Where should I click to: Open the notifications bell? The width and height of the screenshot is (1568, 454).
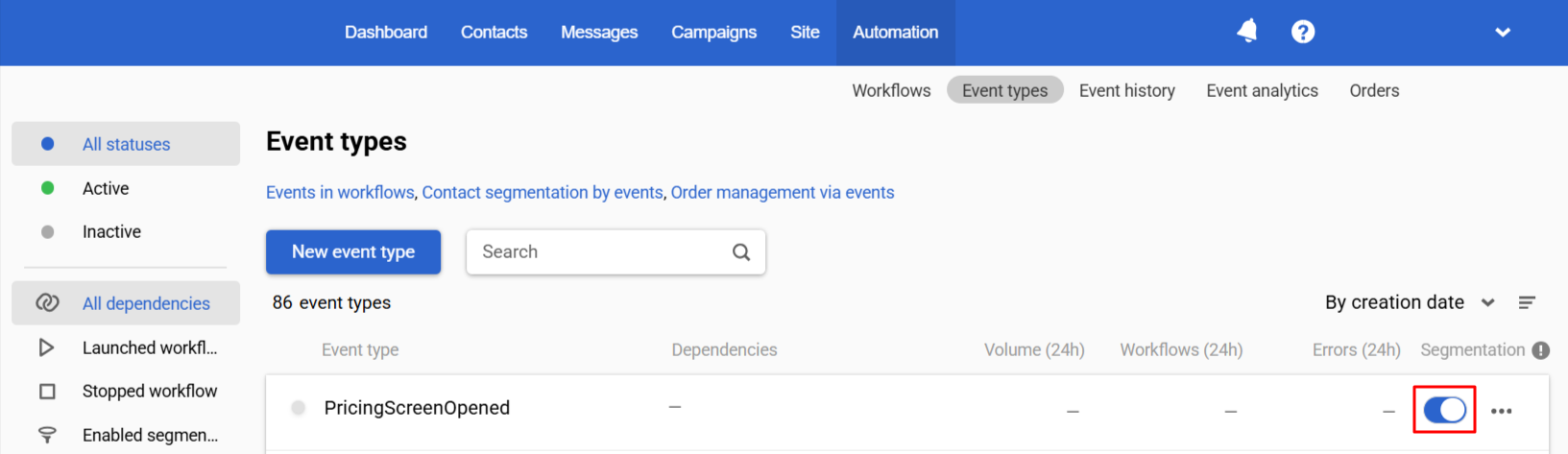tap(1247, 32)
